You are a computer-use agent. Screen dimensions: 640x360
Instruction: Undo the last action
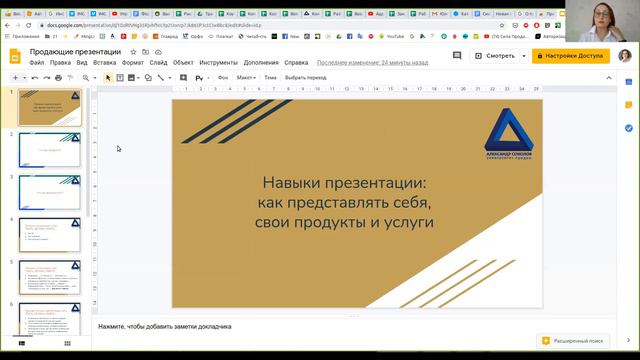coord(35,78)
